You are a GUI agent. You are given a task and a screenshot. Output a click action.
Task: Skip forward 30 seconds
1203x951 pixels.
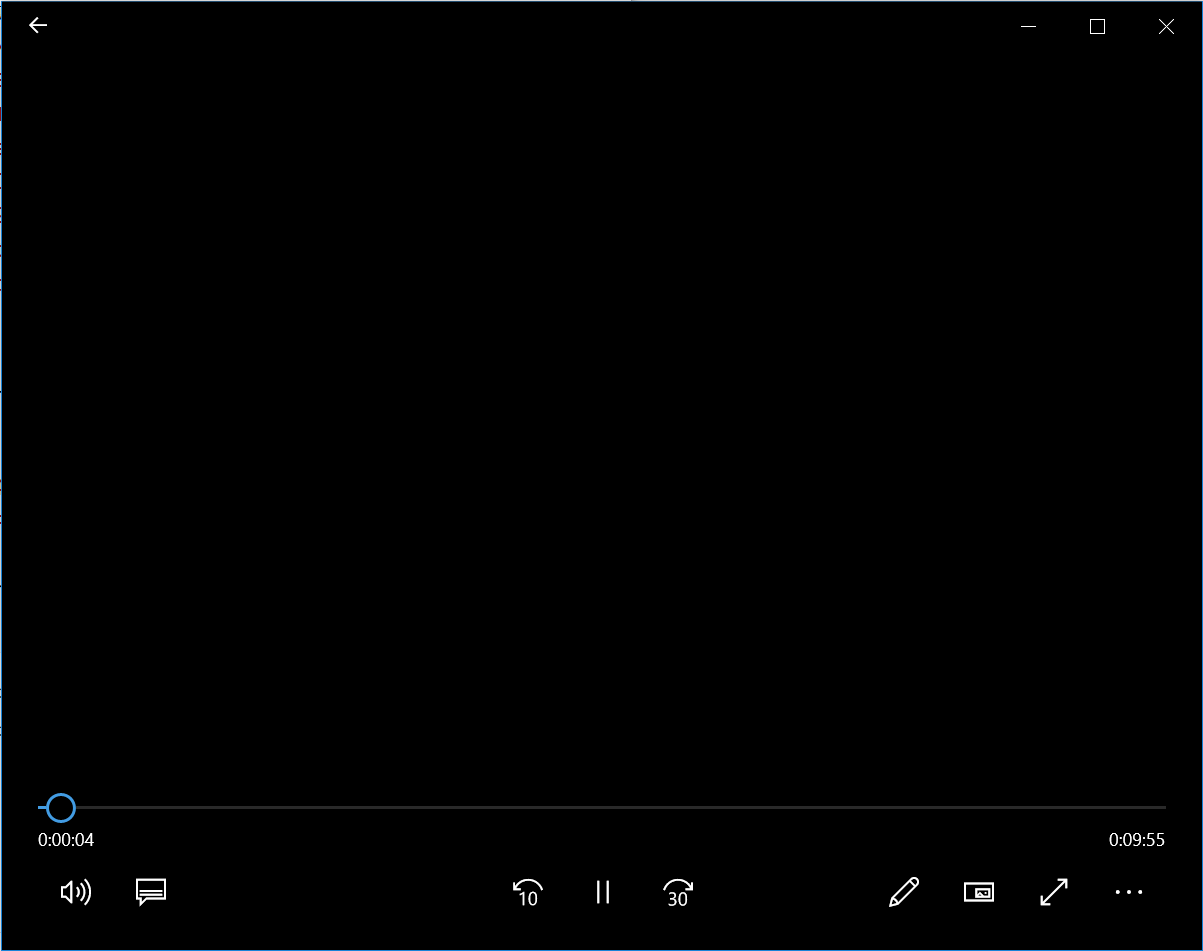coord(678,892)
